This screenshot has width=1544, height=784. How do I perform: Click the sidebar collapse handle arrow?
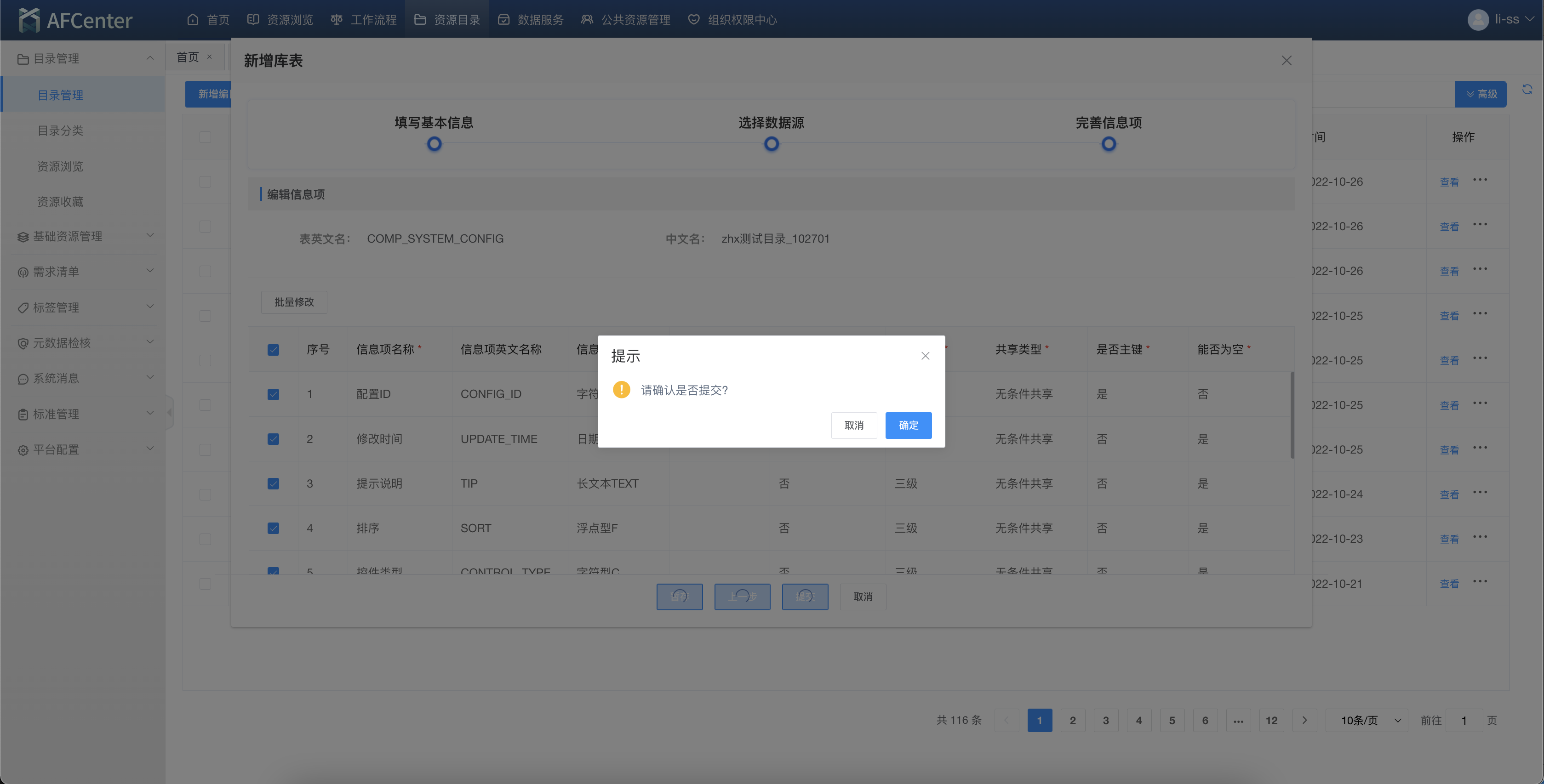coord(170,412)
